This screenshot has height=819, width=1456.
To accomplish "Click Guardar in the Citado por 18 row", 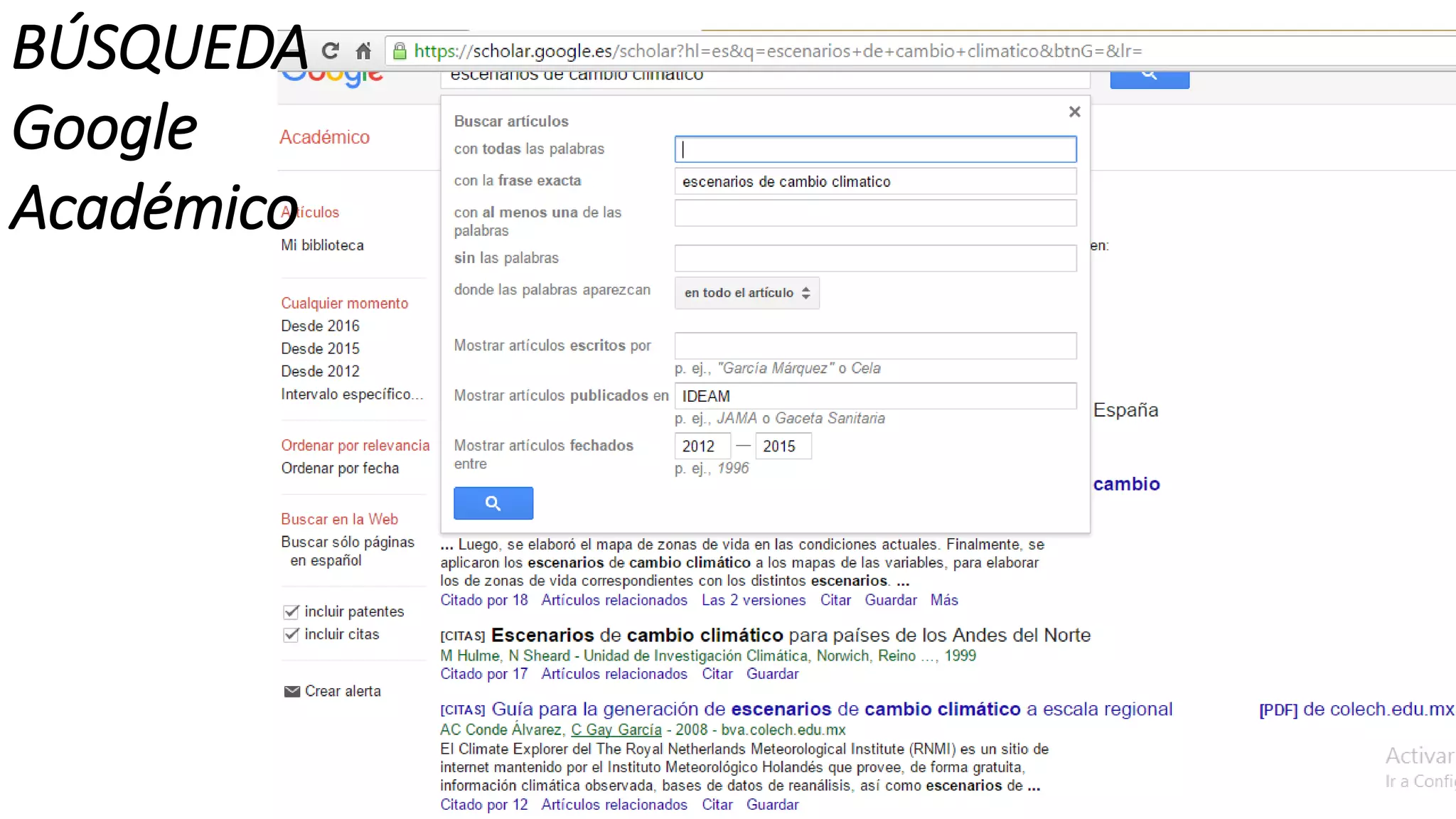I will coord(891,600).
